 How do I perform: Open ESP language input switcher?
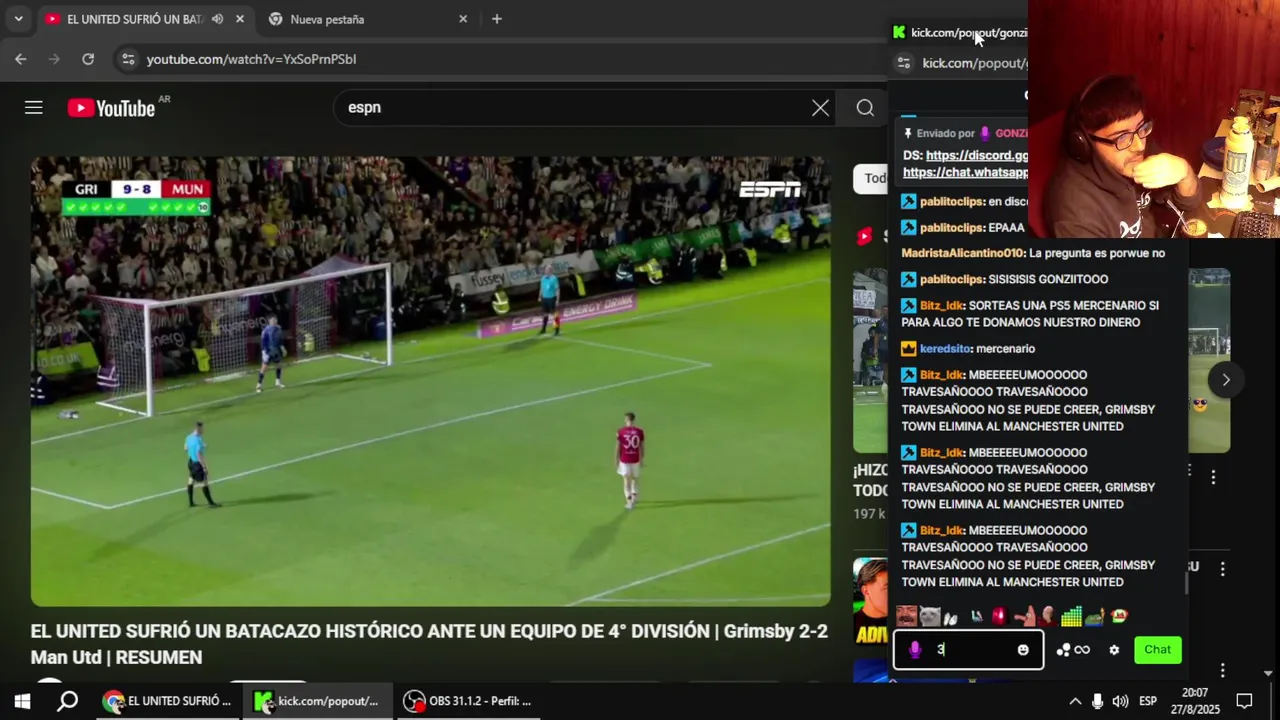pyautogui.click(x=1148, y=701)
